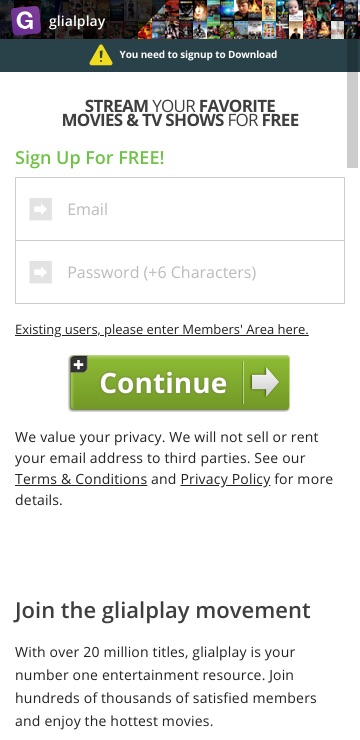
Task: Click the glialplay brand name text
Action: 77,22
